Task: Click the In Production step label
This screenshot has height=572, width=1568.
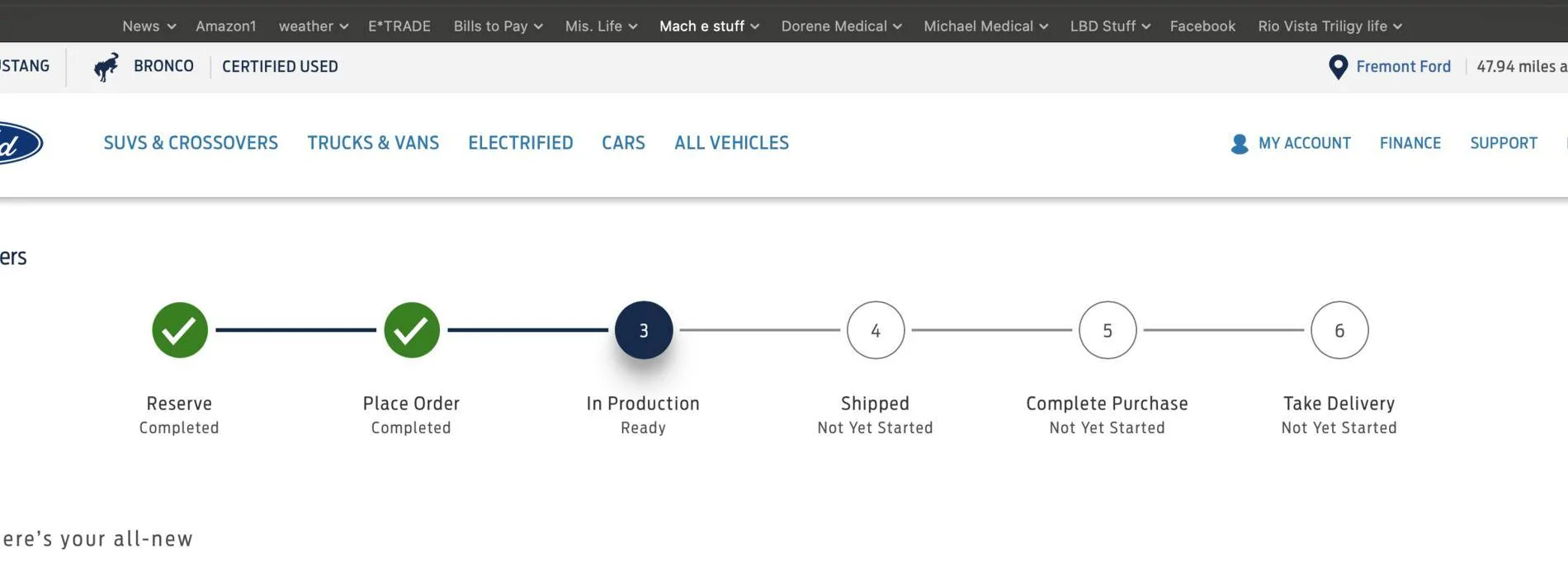Action: tap(643, 404)
